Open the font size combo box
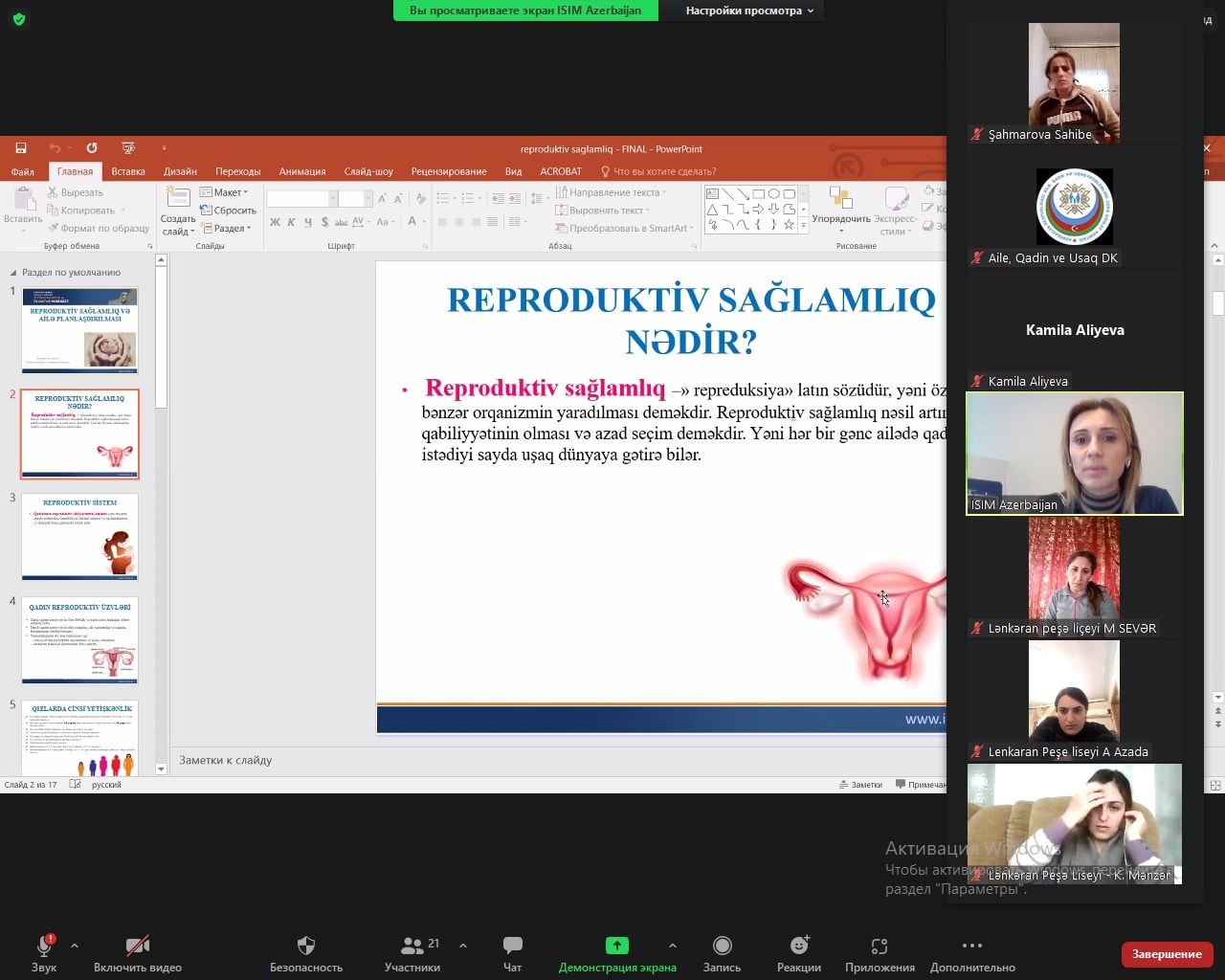Viewport: 1225px width, 980px height. [355, 198]
